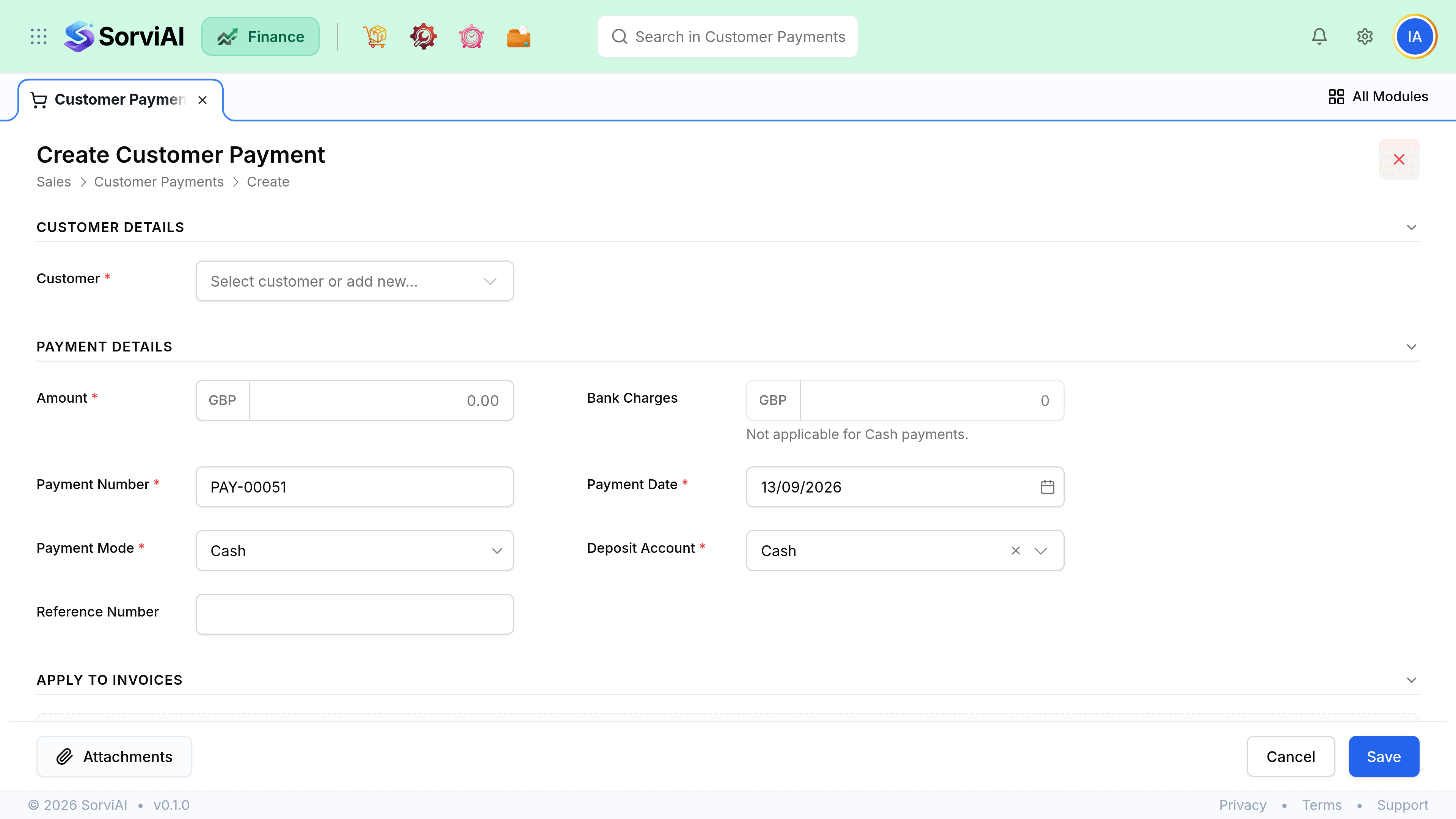Click the SorviAI logo

(124, 37)
